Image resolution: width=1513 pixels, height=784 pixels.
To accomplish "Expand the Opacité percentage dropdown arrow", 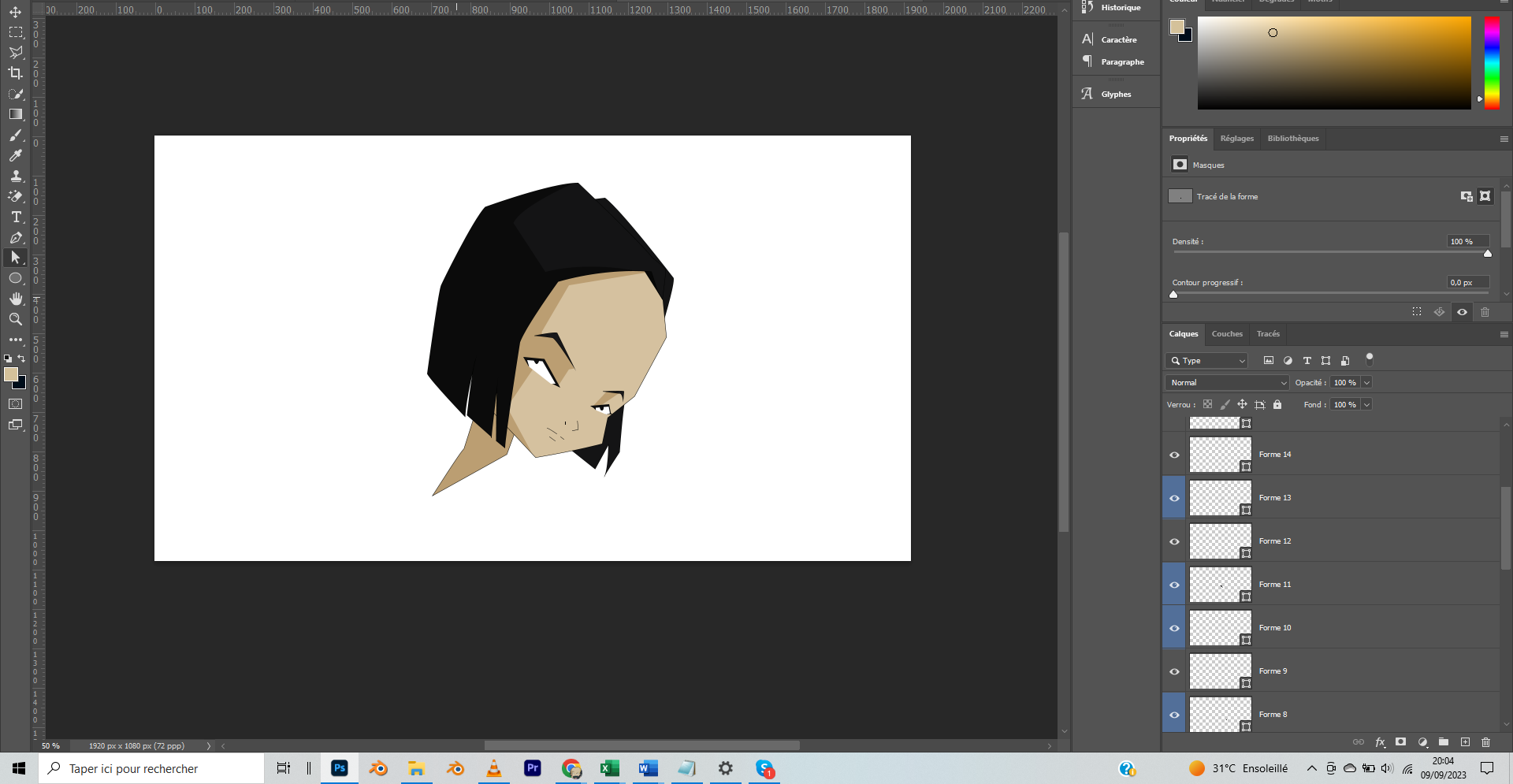I will 1367,382.
